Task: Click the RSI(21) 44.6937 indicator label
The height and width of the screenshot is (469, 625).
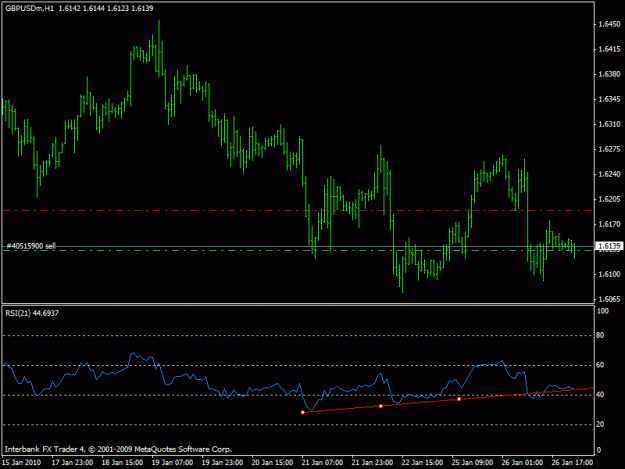Action: tap(32, 313)
